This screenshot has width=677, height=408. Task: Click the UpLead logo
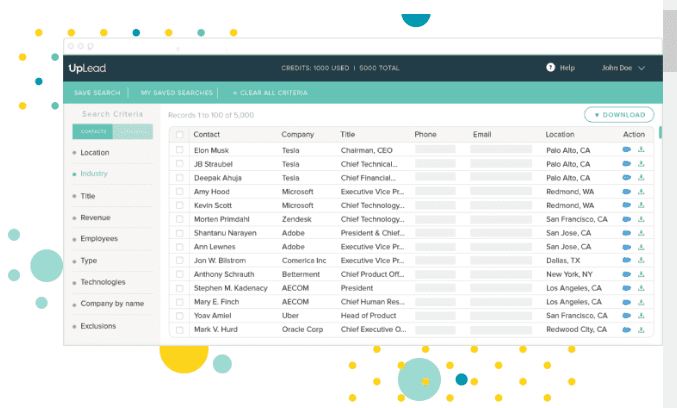coord(86,68)
